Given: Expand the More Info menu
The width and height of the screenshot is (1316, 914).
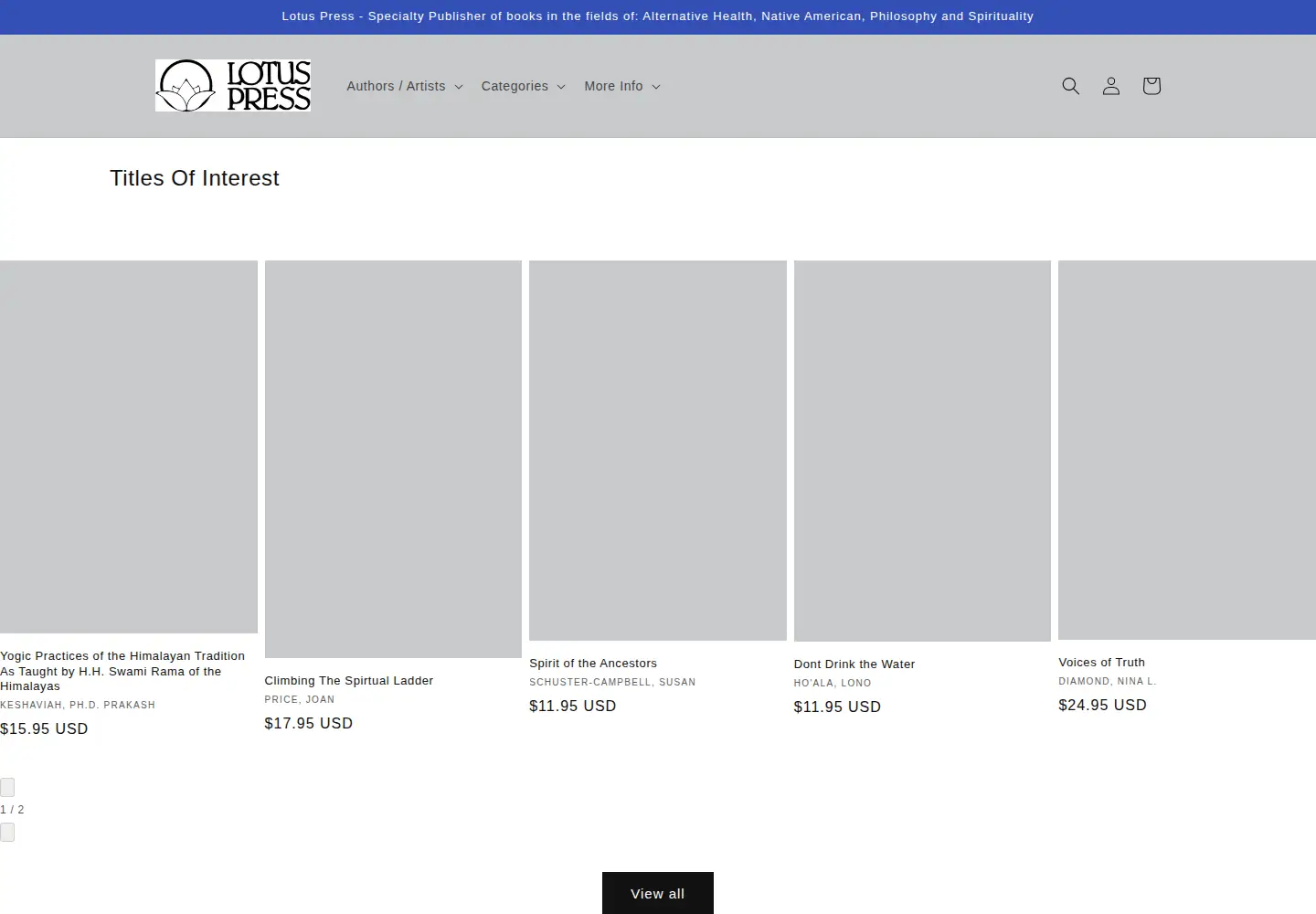Looking at the screenshot, I should pos(621,86).
